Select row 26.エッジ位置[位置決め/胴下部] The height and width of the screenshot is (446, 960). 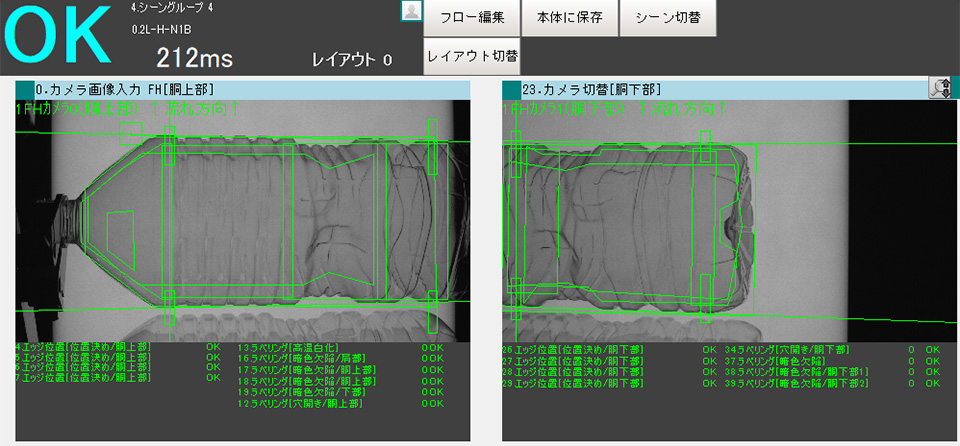coord(572,349)
